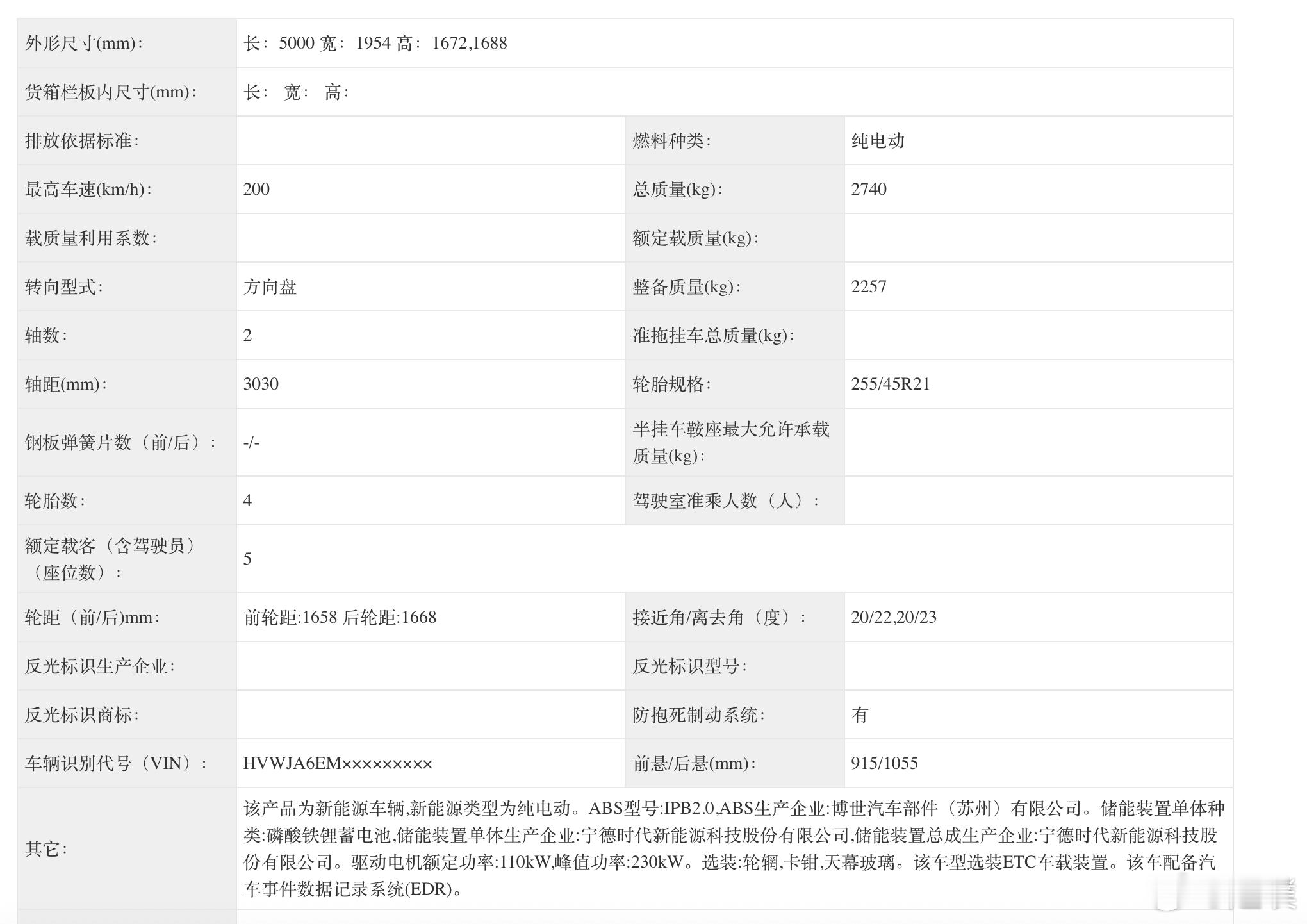Image resolution: width=1307 pixels, height=924 pixels.
Task: Click the curb weight value 2257
Action: 869,287
